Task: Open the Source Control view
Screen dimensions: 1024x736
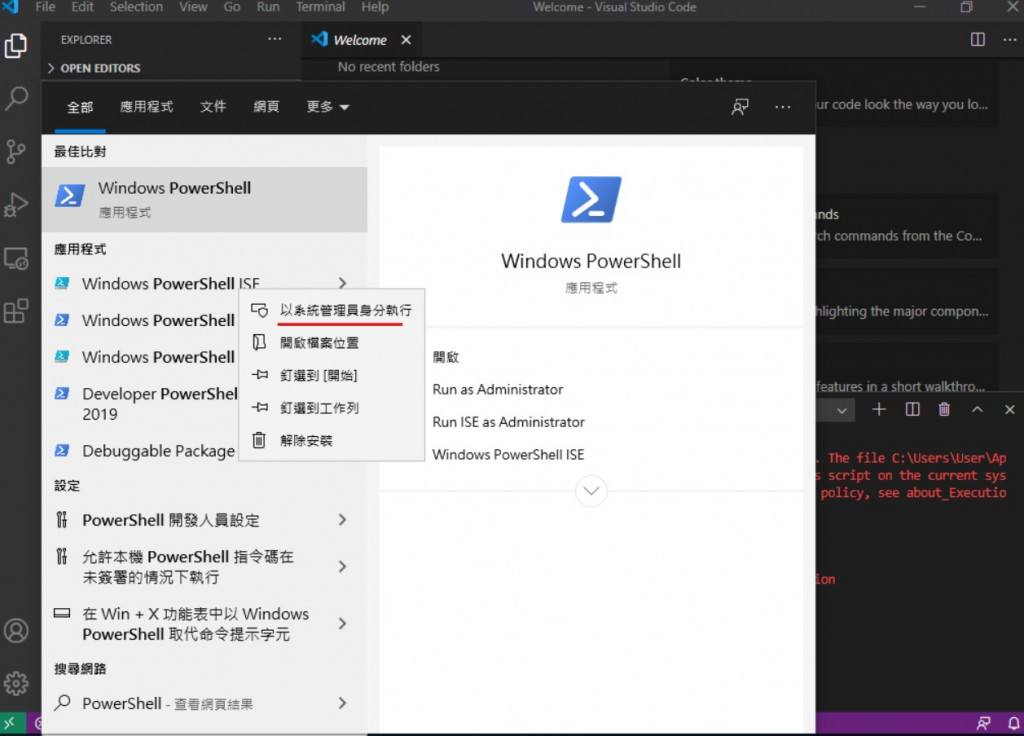Action: tap(16, 152)
